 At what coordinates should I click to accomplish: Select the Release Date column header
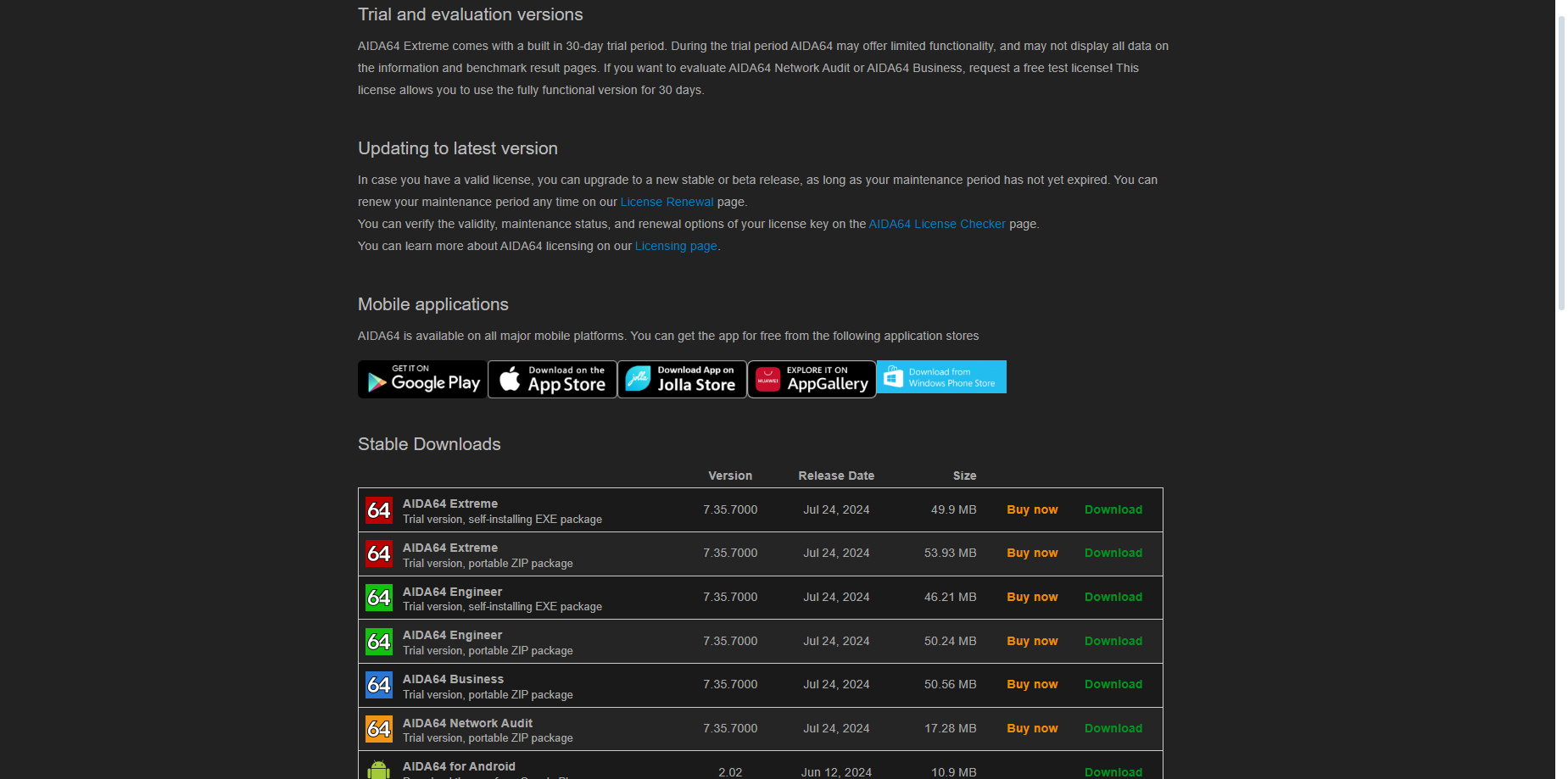[x=836, y=476]
